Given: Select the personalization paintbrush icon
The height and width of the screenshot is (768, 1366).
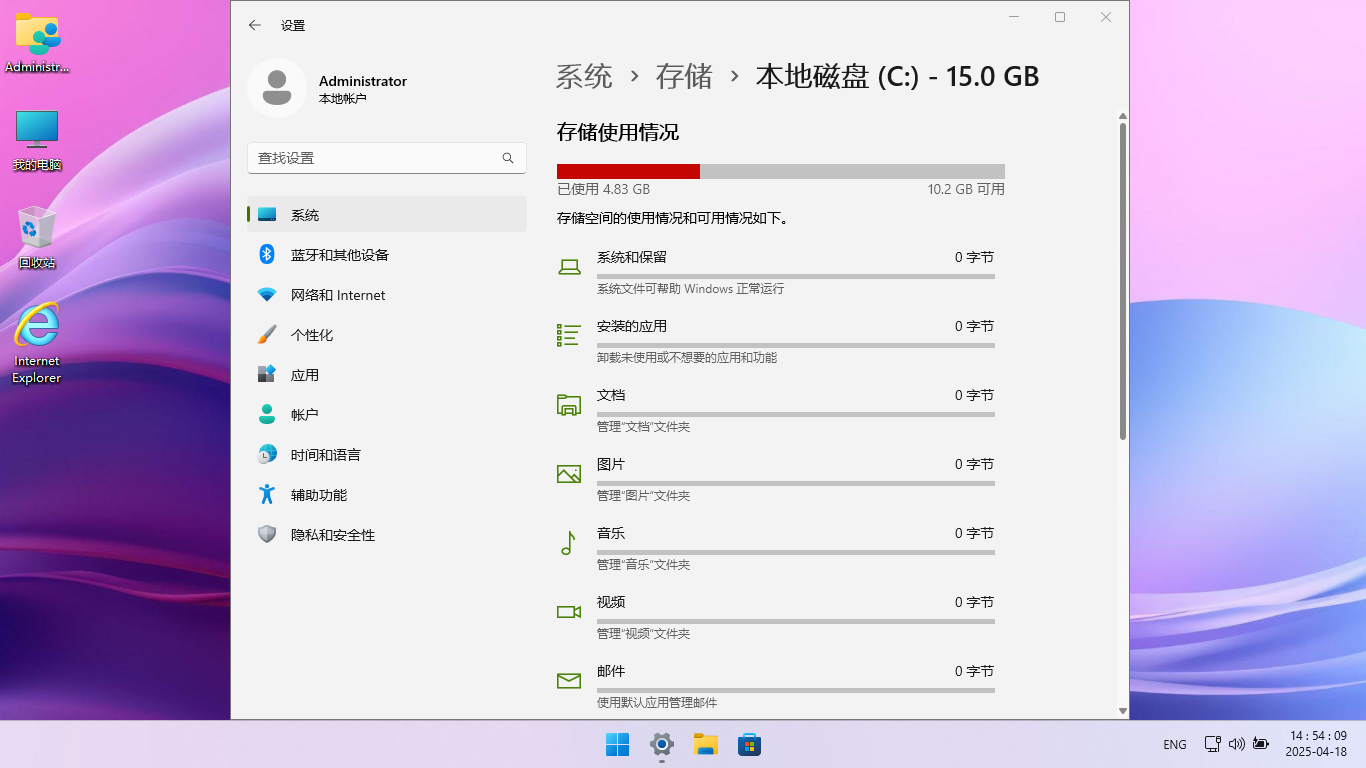Looking at the screenshot, I should pos(267,334).
